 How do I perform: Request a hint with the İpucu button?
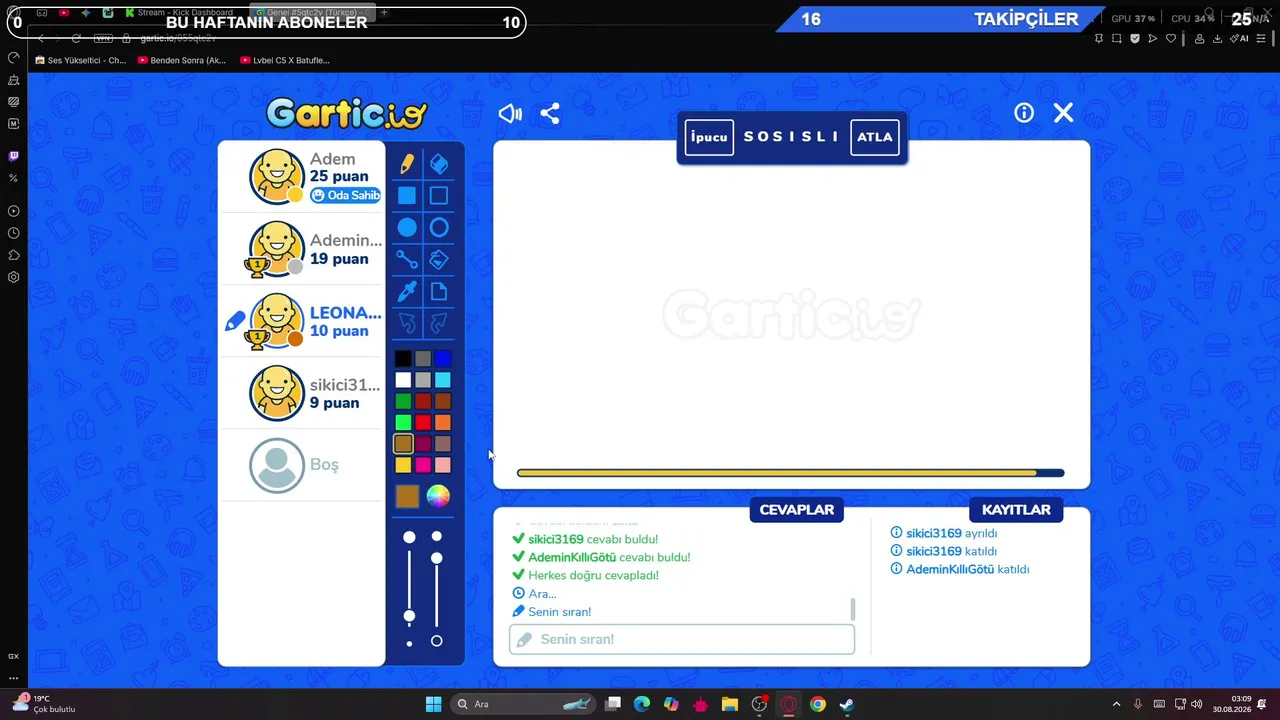coord(709,137)
